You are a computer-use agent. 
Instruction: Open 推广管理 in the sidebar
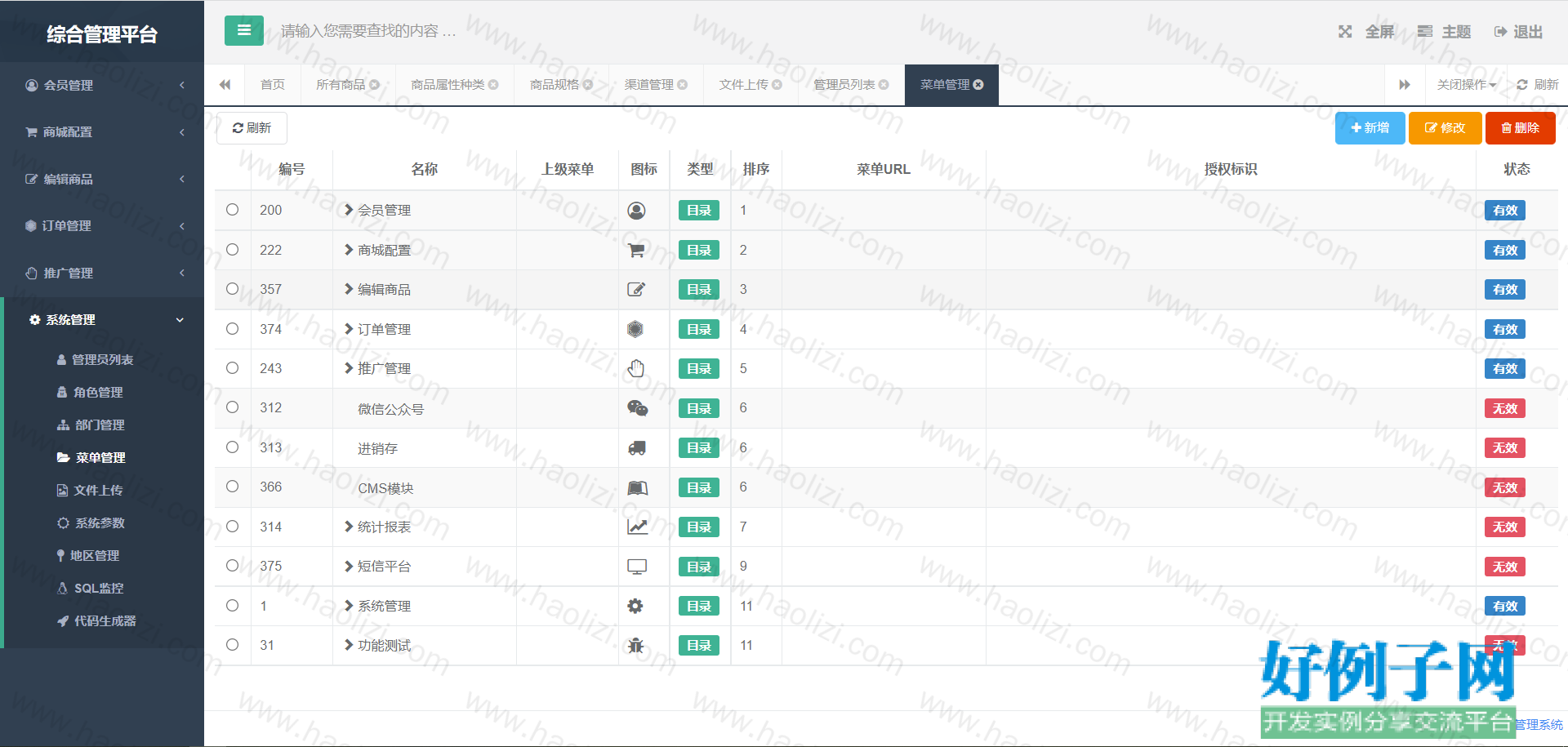(x=102, y=273)
